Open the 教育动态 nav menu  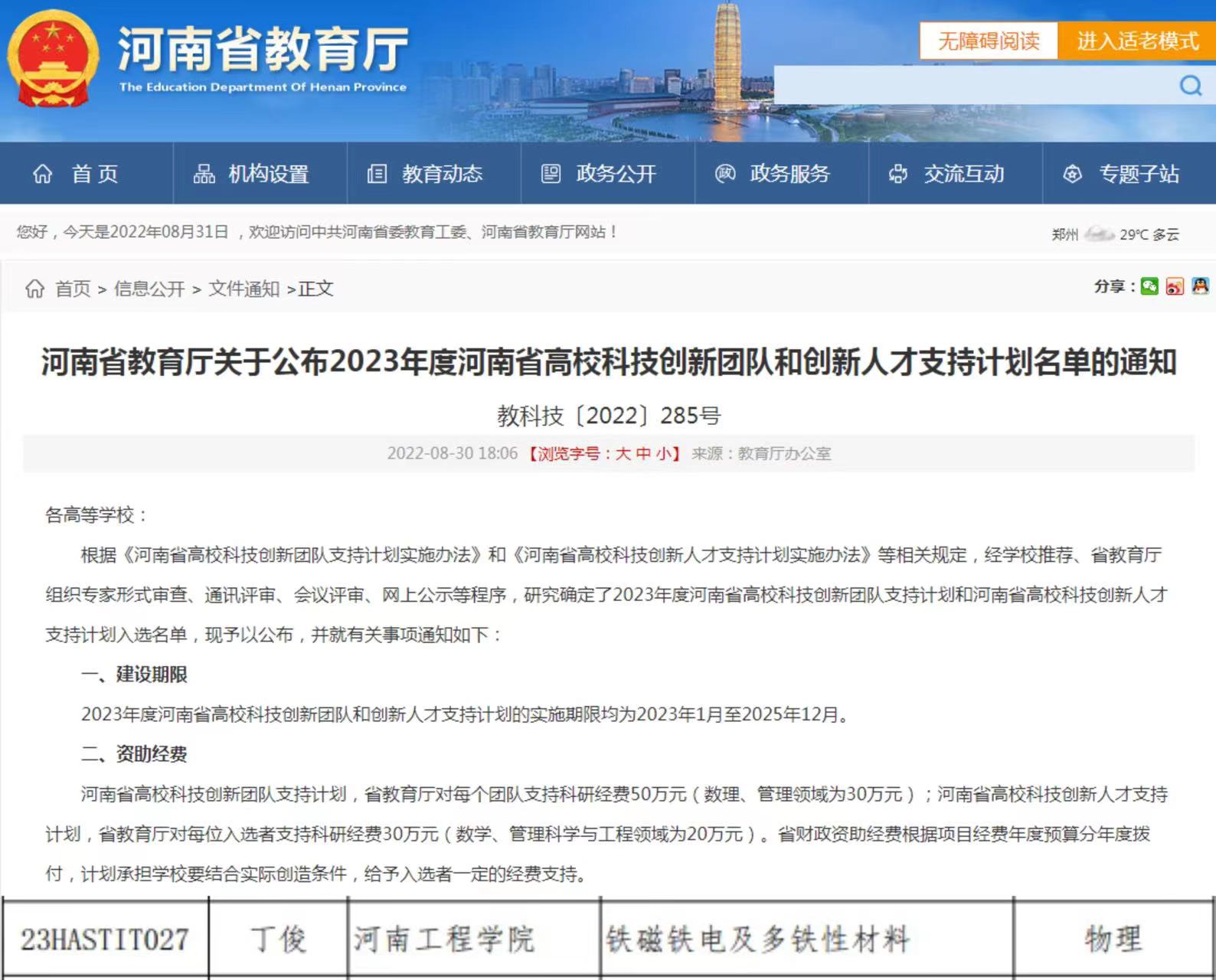434,174
